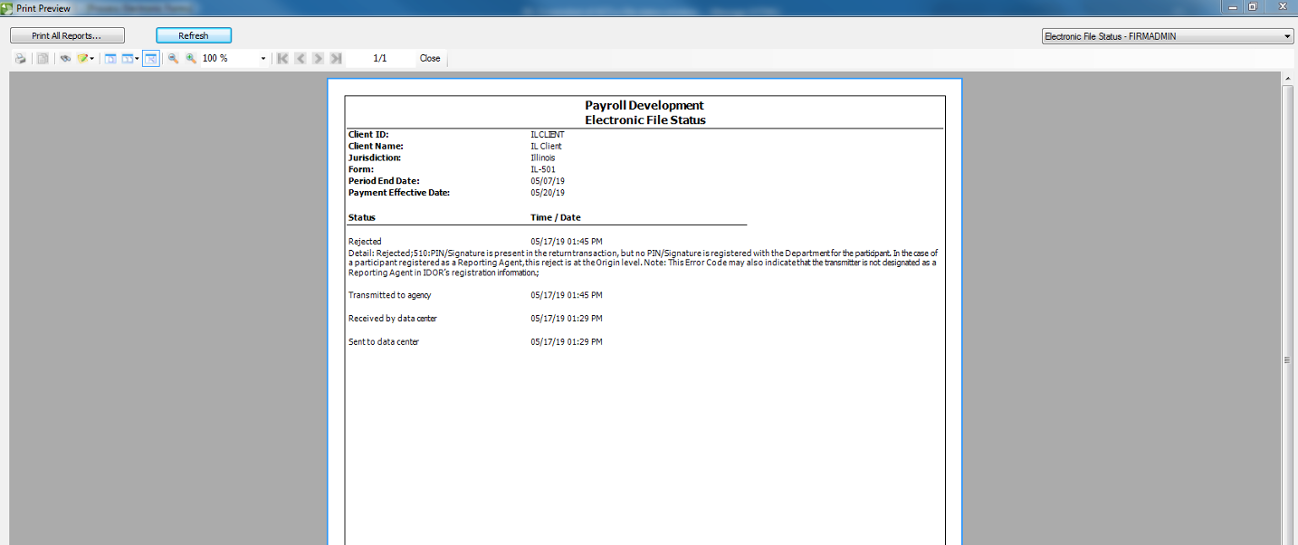Screen dimensions: 1298x545
Task: Click the previous page arrow
Action: pos(301,59)
